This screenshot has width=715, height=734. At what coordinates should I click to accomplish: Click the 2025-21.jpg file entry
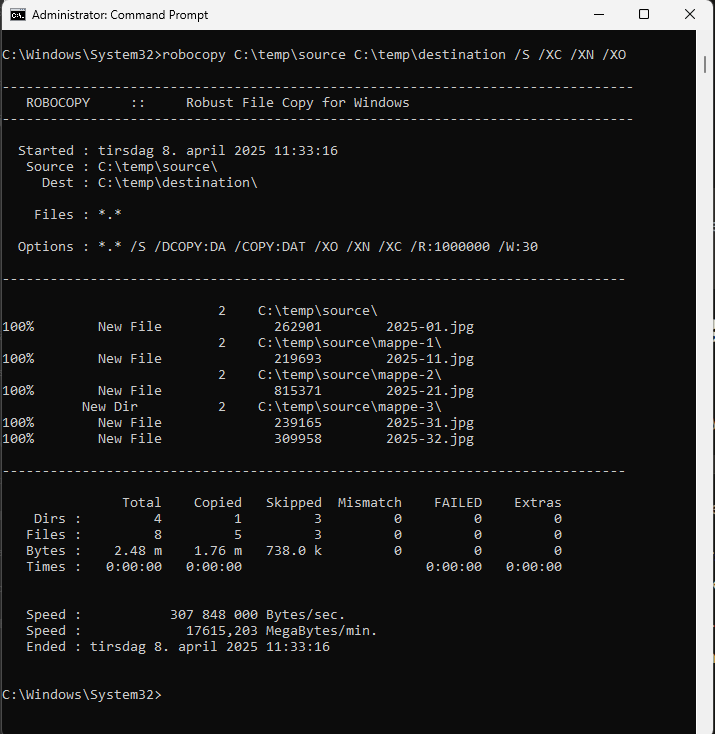[x=430, y=390]
